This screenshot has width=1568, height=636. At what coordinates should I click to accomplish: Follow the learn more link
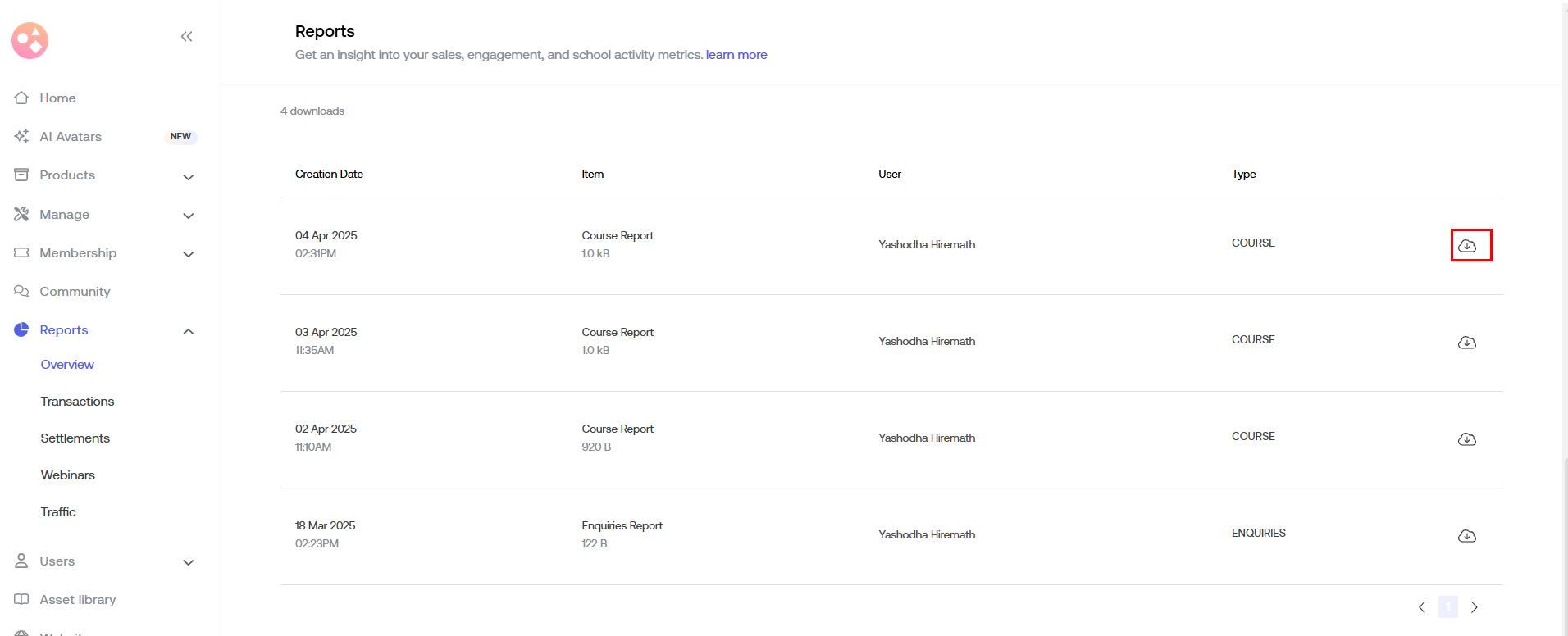(x=736, y=55)
